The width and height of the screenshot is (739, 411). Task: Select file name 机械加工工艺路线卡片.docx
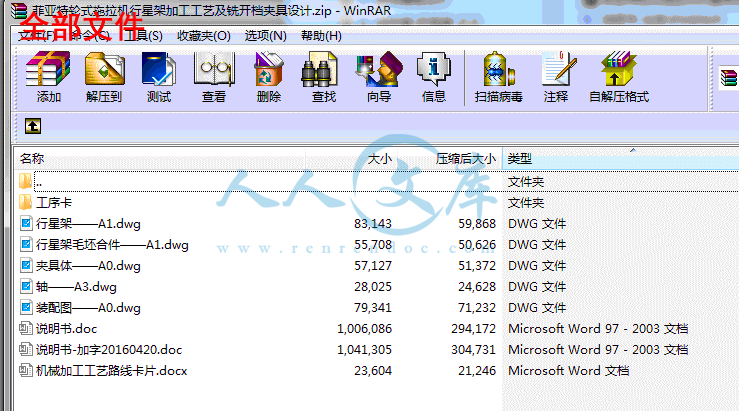[111, 371]
